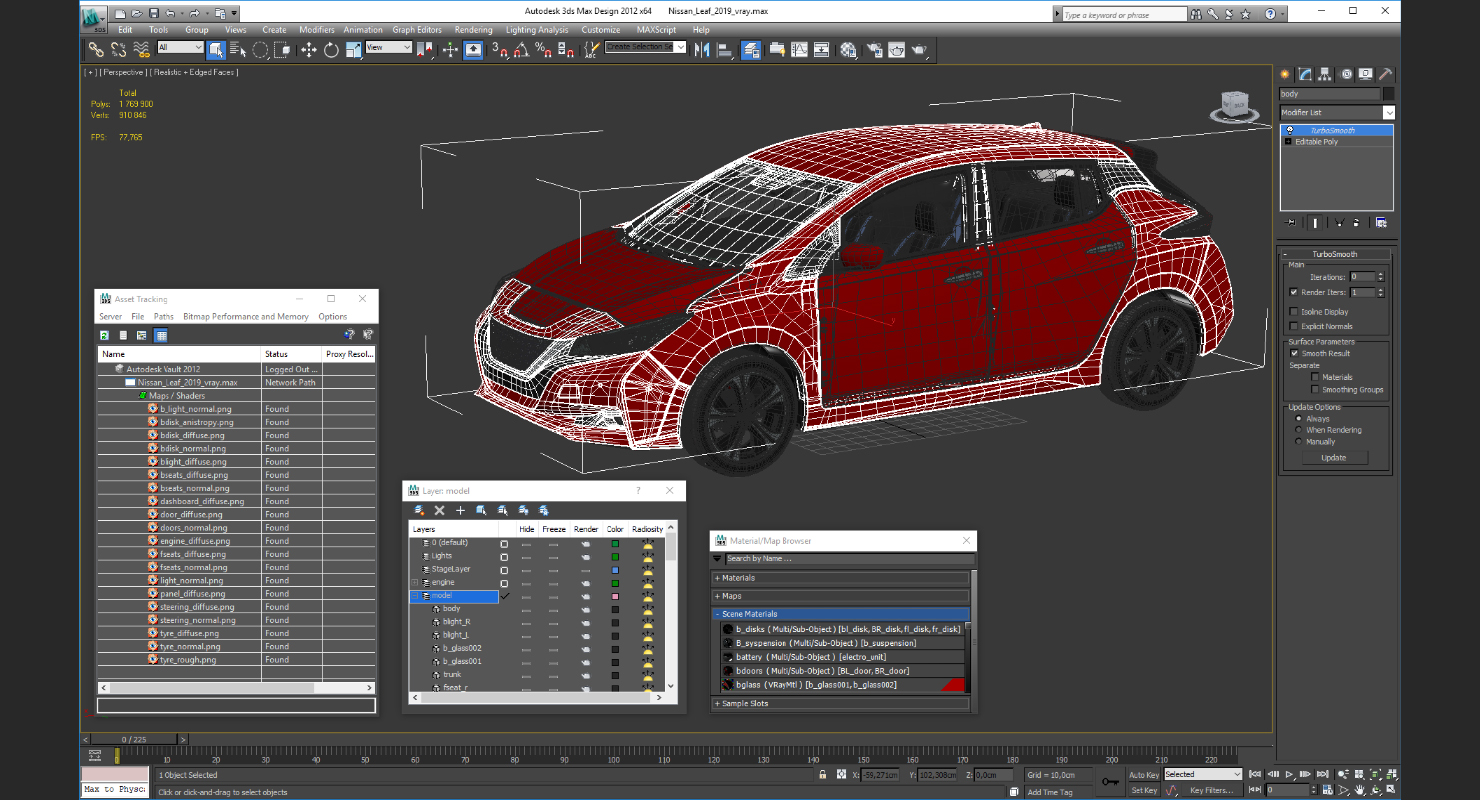Open the Curve Editor icon
Screen dimensions: 1480x800
point(799,49)
